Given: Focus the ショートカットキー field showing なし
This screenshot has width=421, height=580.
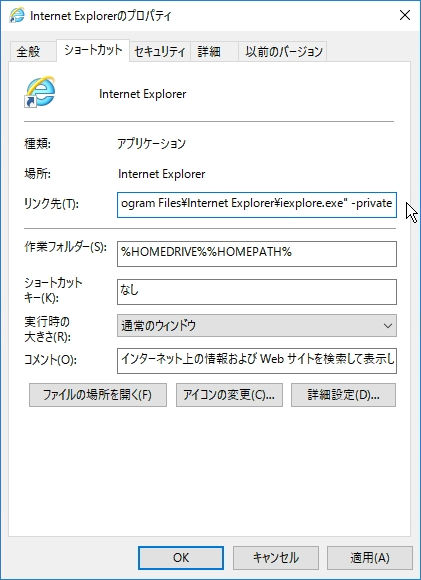Looking at the screenshot, I should 257,292.
